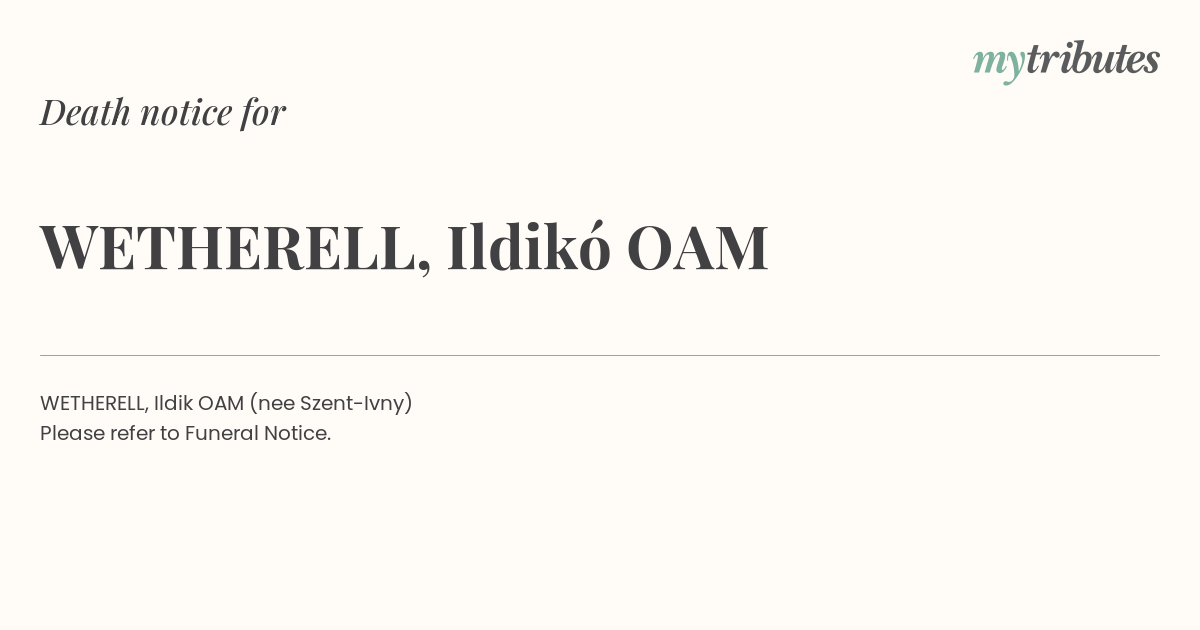1200x630 pixels.
Task: Click the "Please refer to Funeral Notice." sentence
Action: [185, 434]
